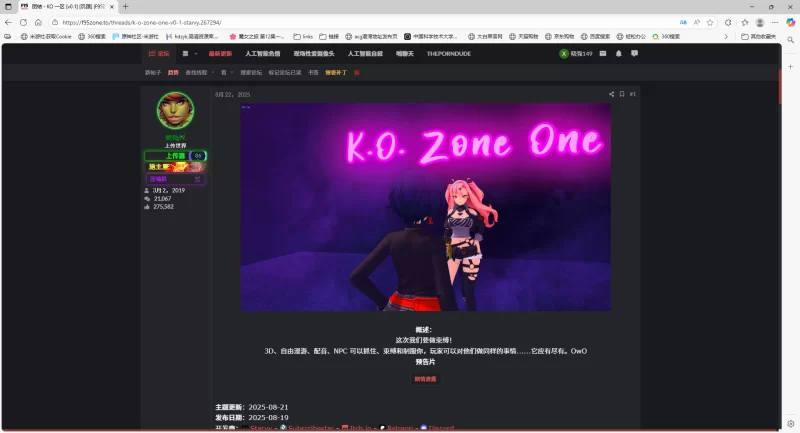800x433 pixels.
Task: Open sidebar settings gear icon
Action: click(790, 424)
